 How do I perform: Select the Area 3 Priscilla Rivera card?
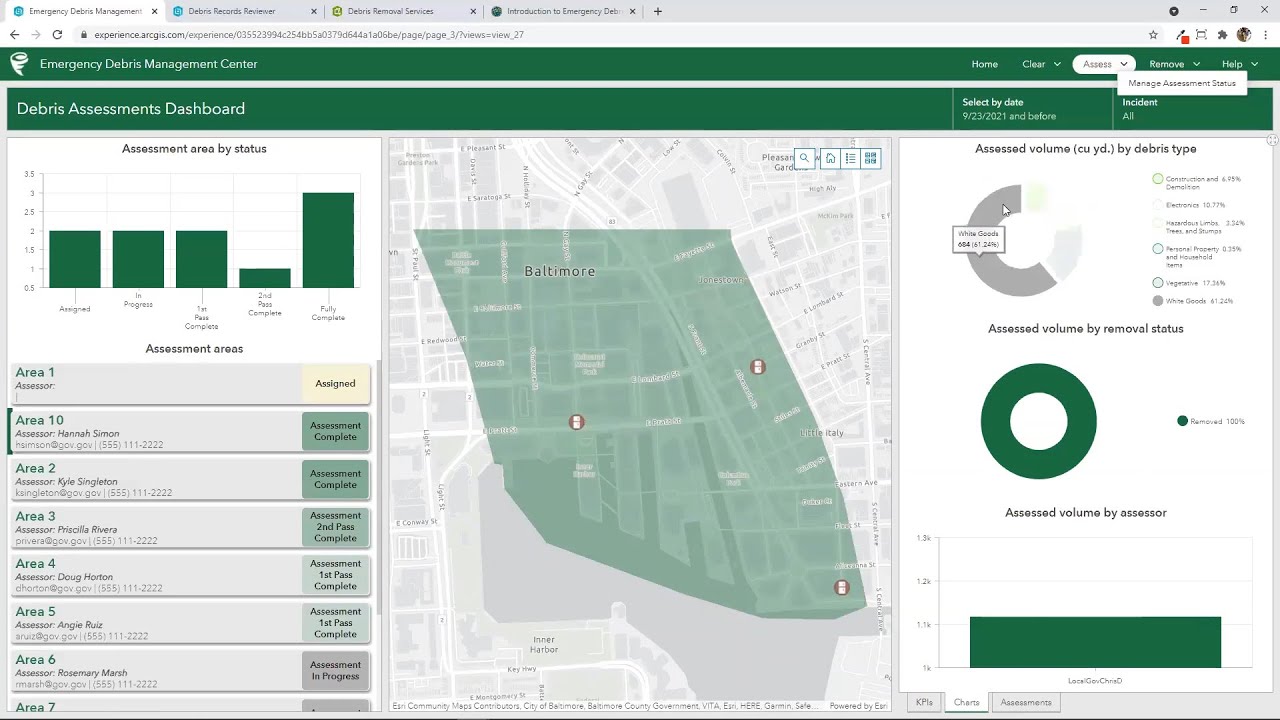point(190,527)
